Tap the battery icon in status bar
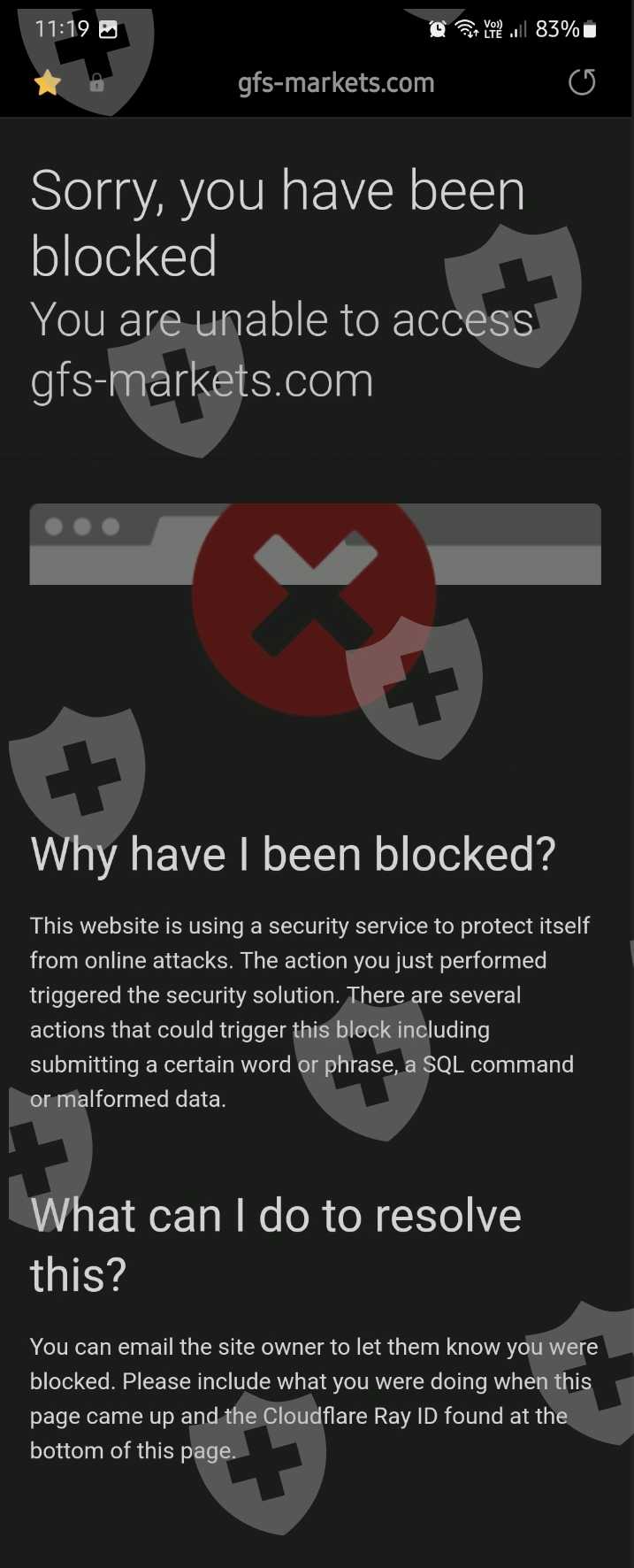The width and height of the screenshot is (634, 1568). pos(591,30)
